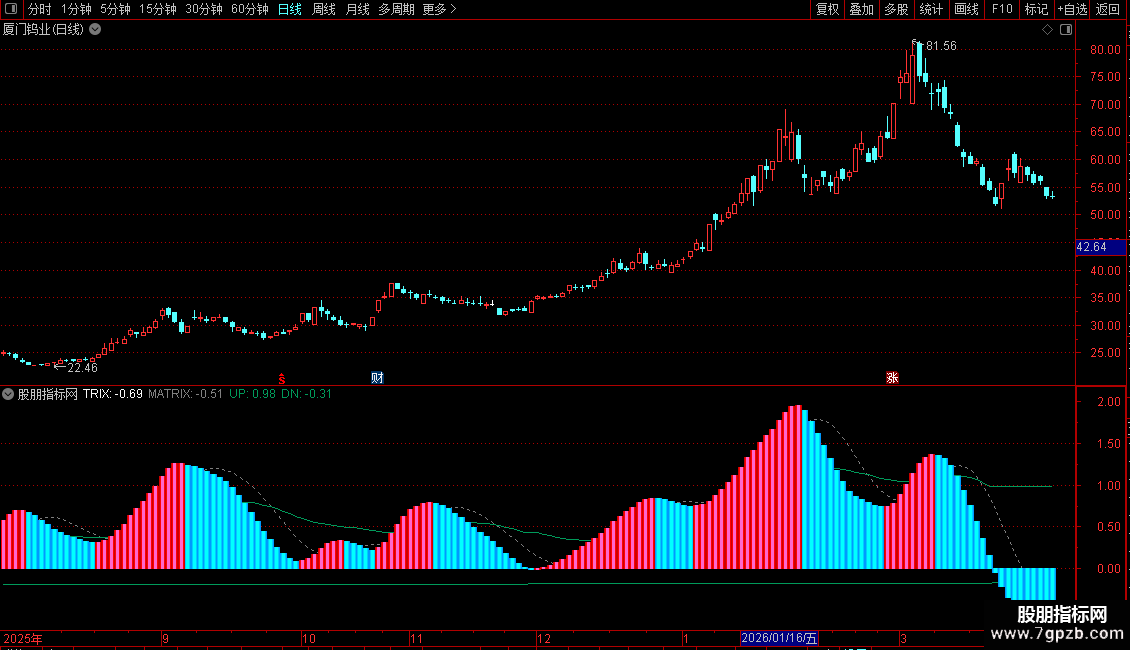Open the 多股 multi-stock view
Viewport: 1130px width, 650px height.
click(897, 9)
